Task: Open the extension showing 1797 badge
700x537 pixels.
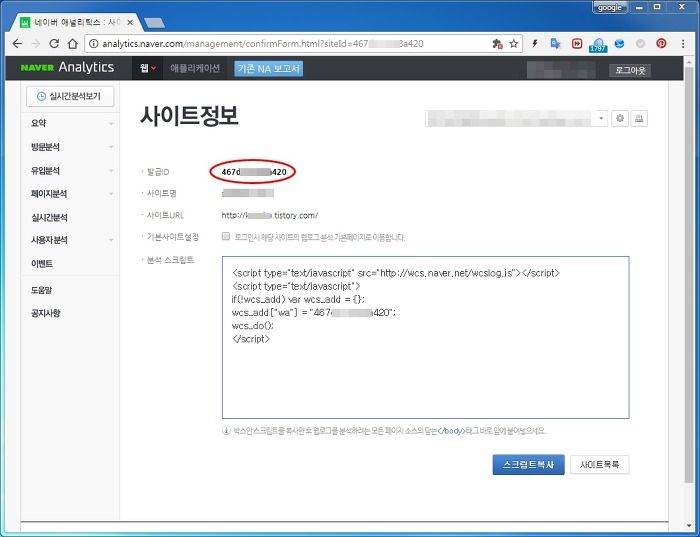Action: point(598,44)
